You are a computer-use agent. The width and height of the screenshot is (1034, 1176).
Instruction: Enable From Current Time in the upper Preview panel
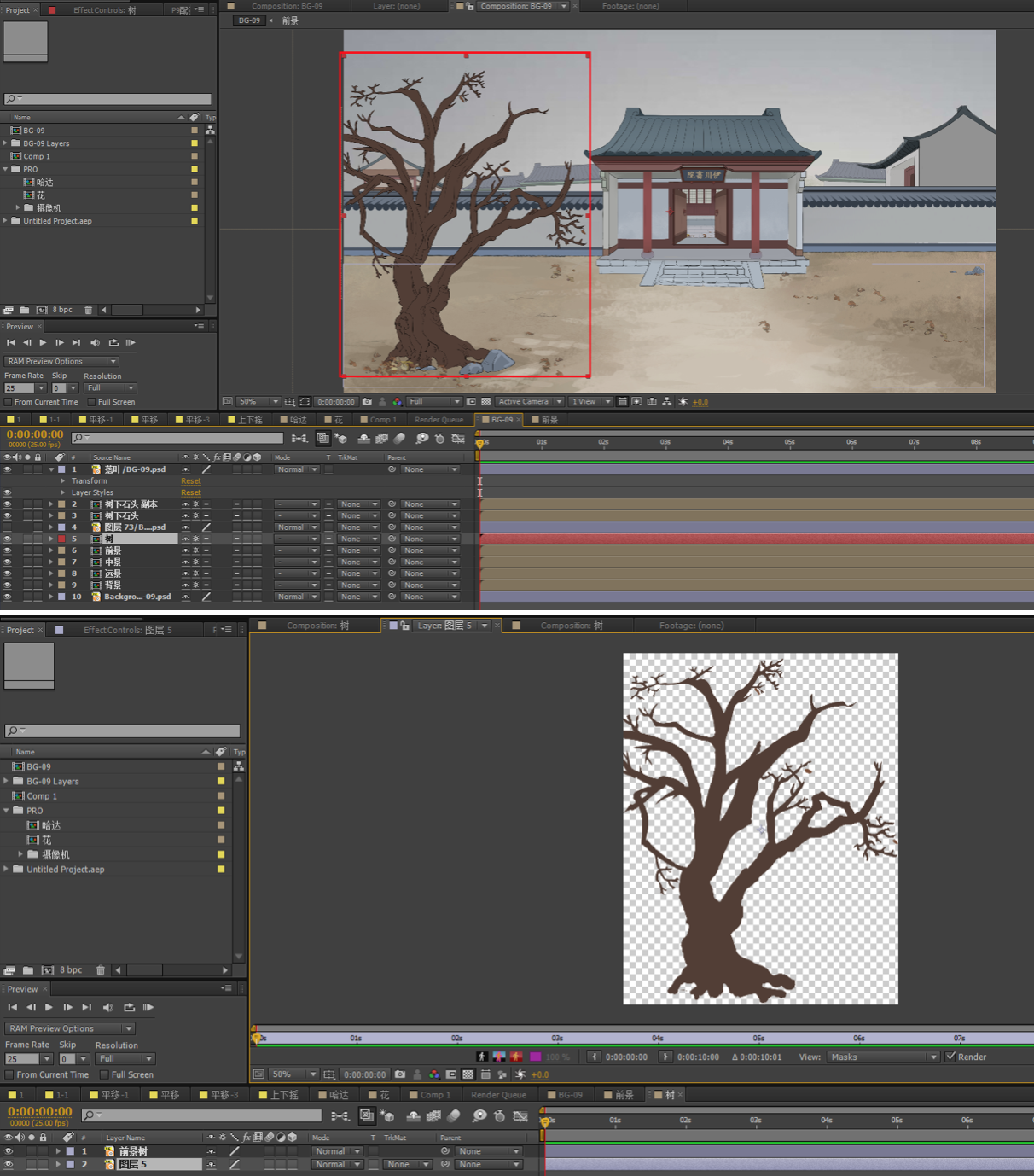pos(9,402)
